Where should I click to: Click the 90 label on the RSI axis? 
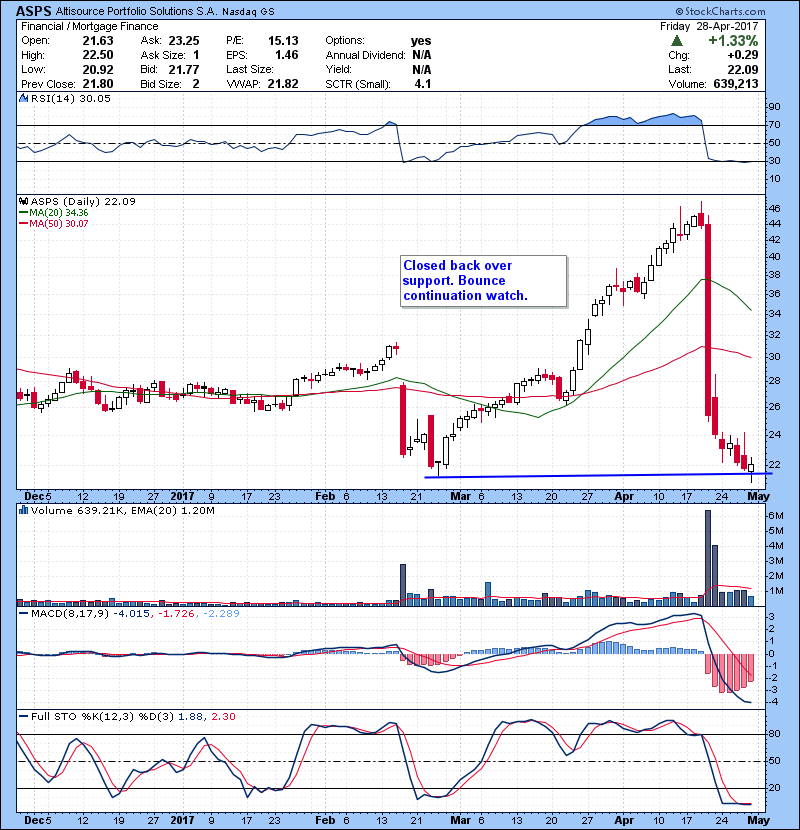(x=774, y=107)
